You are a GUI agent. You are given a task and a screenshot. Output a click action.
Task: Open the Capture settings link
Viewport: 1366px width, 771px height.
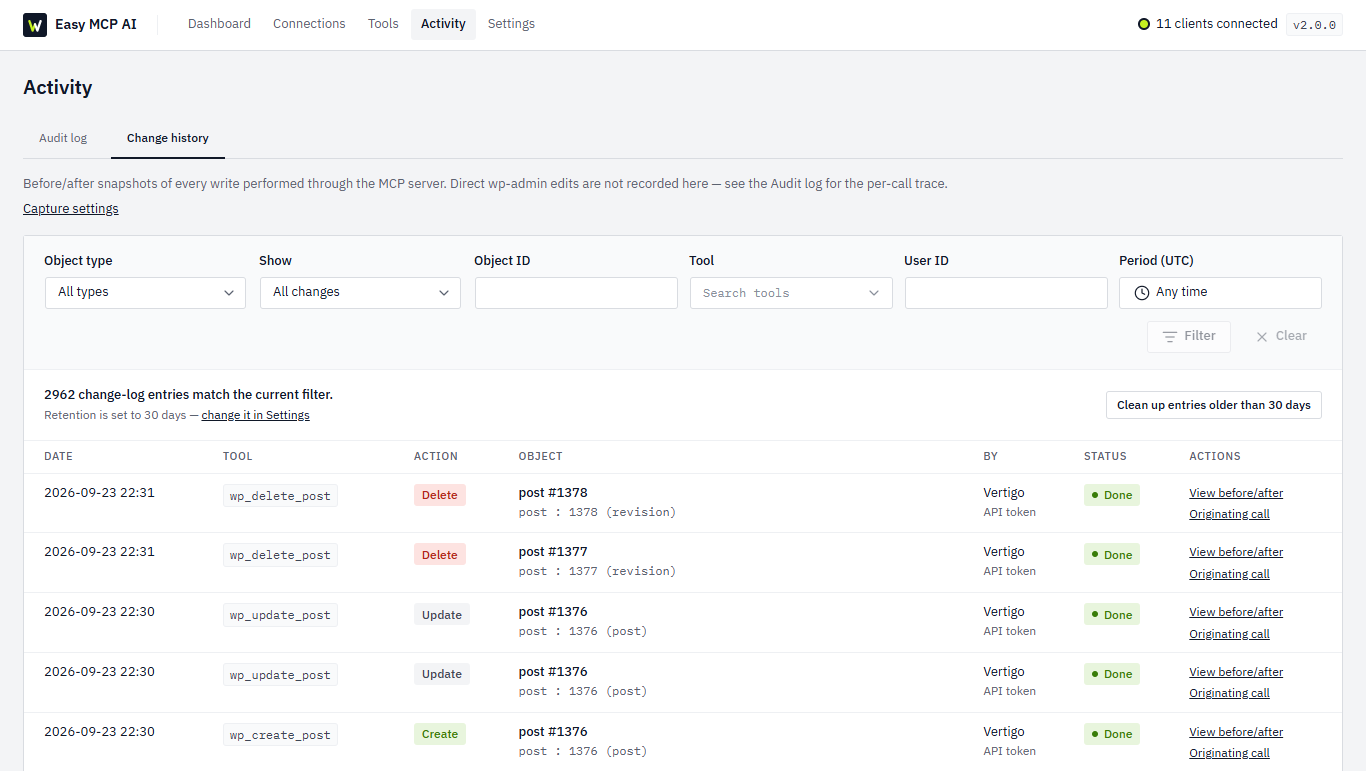coord(71,209)
